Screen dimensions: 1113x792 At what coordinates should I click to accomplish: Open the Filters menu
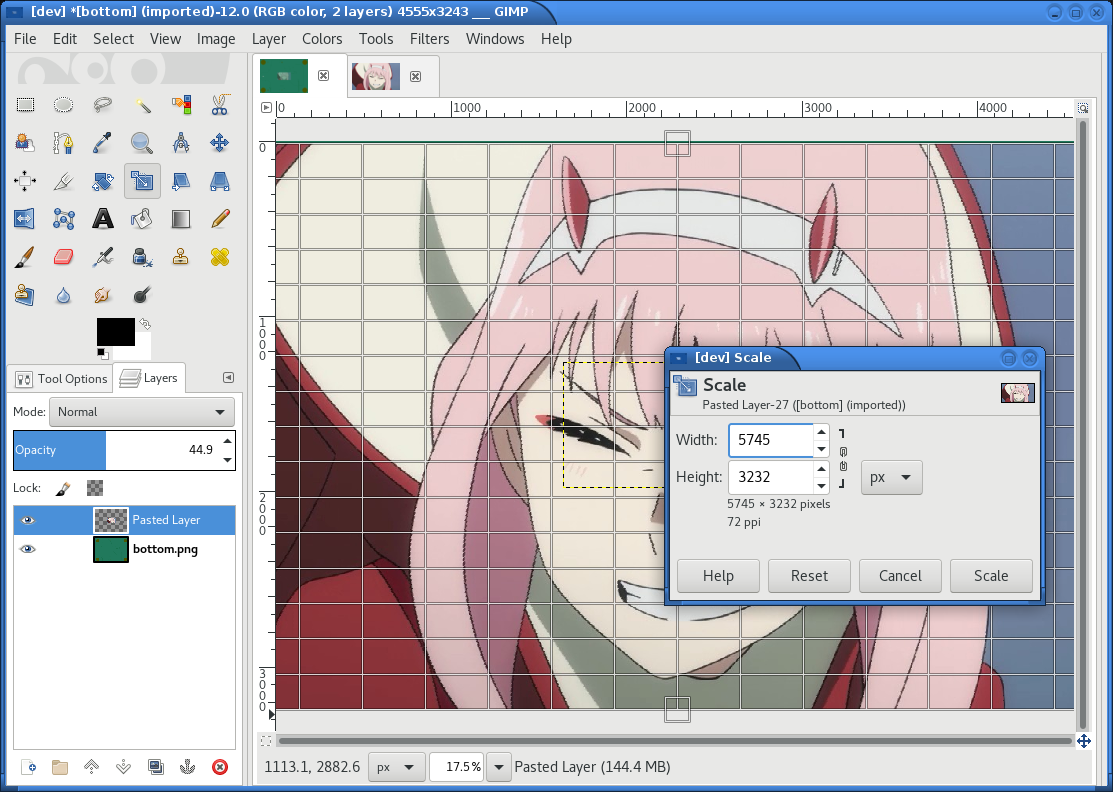click(x=429, y=39)
